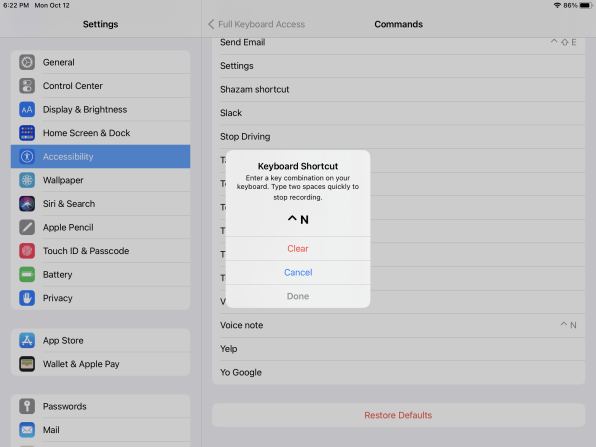Choose the Stop Driving command
This screenshot has height=447, width=596.
(x=398, y=137)
